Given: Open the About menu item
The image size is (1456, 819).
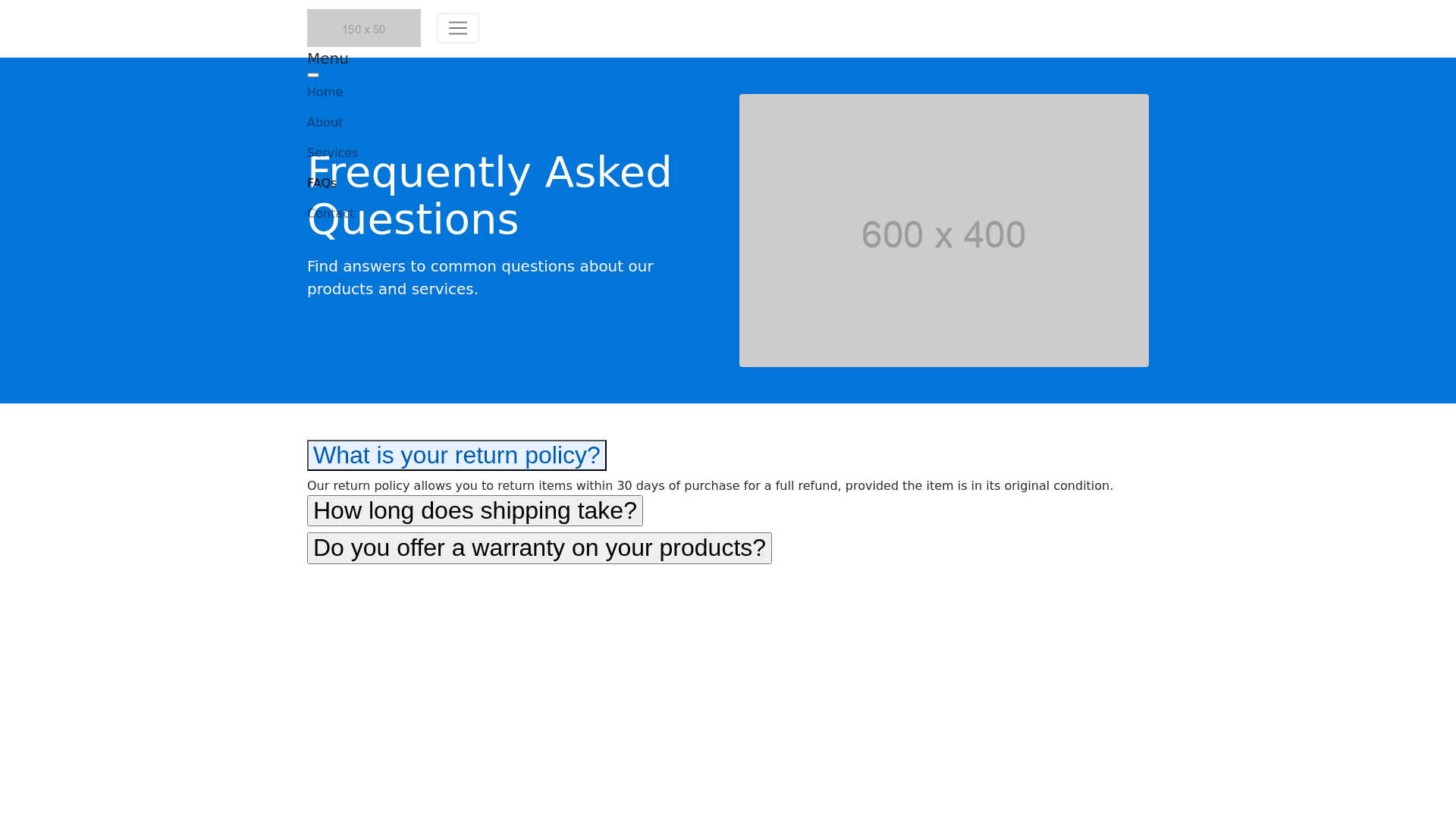Looking at the screenshot, I should [x=325, y=123].
